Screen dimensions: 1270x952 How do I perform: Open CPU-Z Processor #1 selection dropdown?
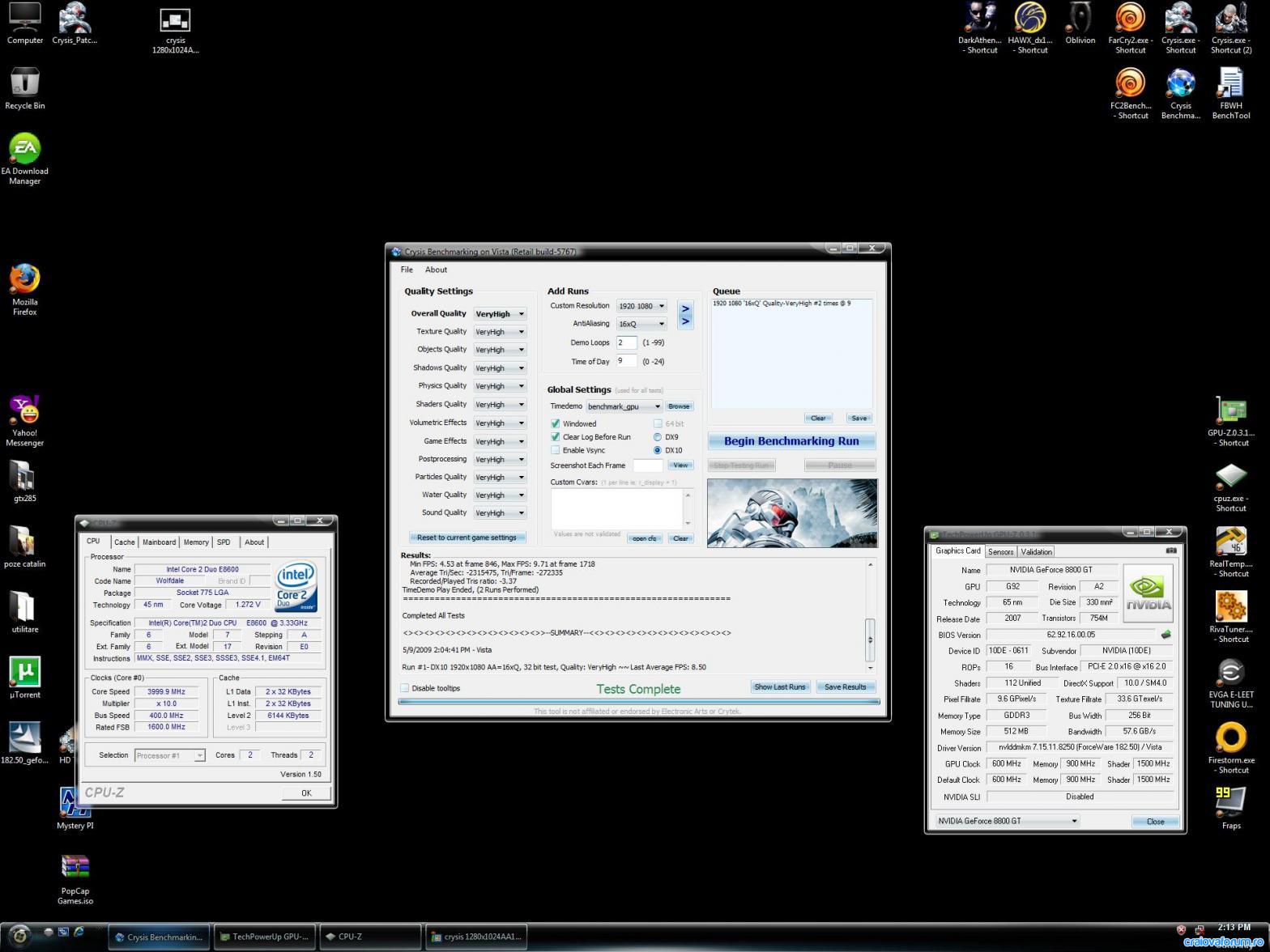pyautogui.click(x=169, y=755)
